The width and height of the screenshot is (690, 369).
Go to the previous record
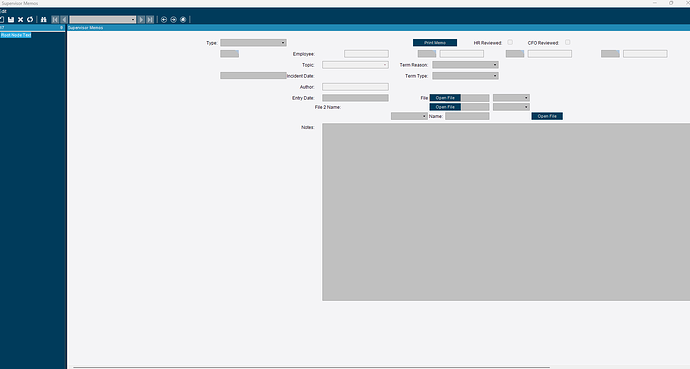point(64,19)
